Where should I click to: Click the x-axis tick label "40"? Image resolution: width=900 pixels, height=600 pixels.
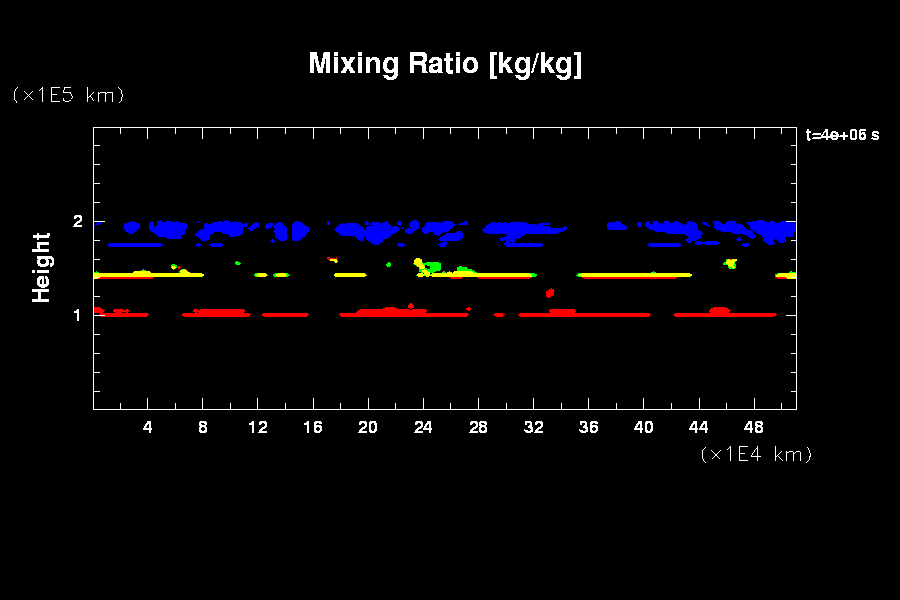643,427
